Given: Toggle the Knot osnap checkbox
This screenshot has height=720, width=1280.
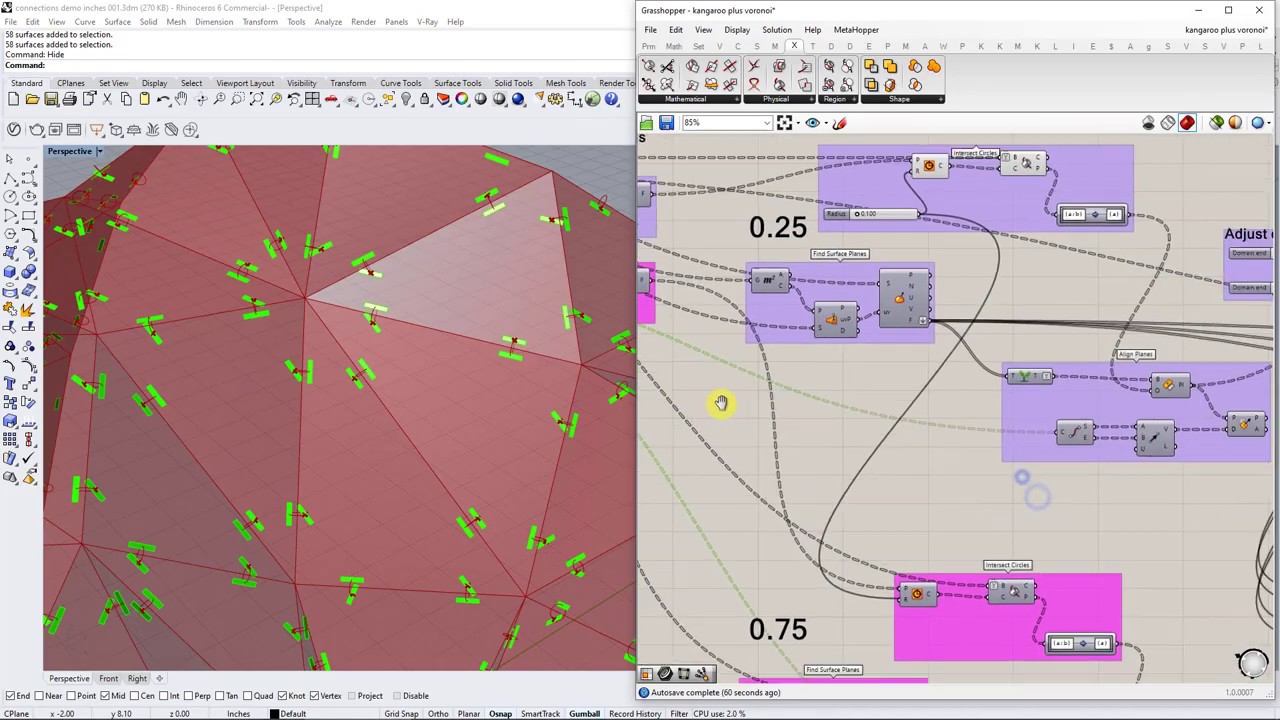Looking at the screenshot, I should click(280, 696).
